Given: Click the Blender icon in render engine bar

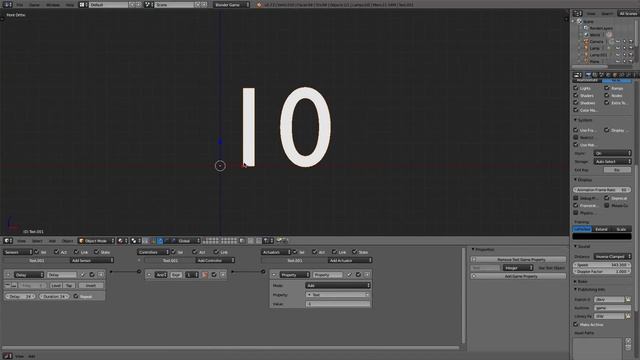Looking at the screenshot, I should (x=259, y=4).
